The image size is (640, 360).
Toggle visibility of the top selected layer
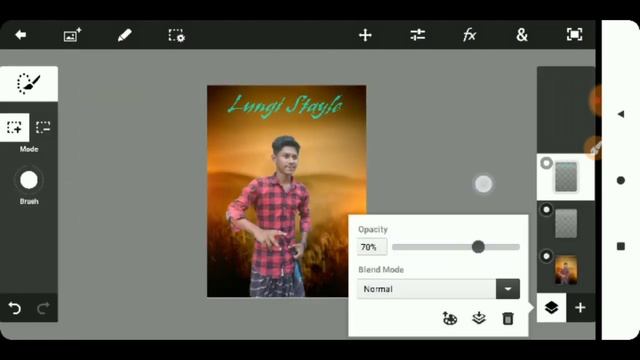(546, 163)
